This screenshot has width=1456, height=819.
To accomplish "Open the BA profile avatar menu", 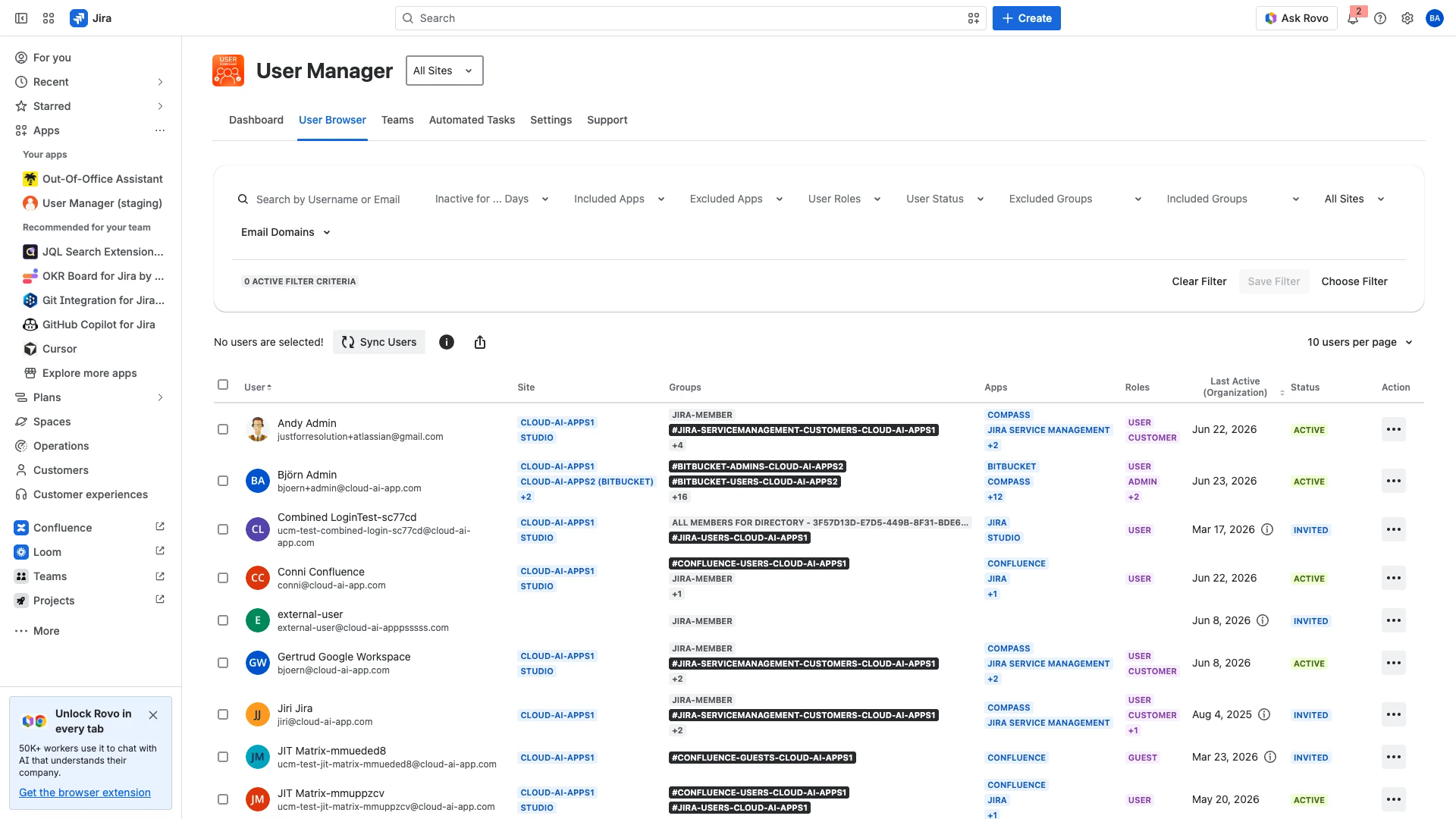I will 1435,18.
